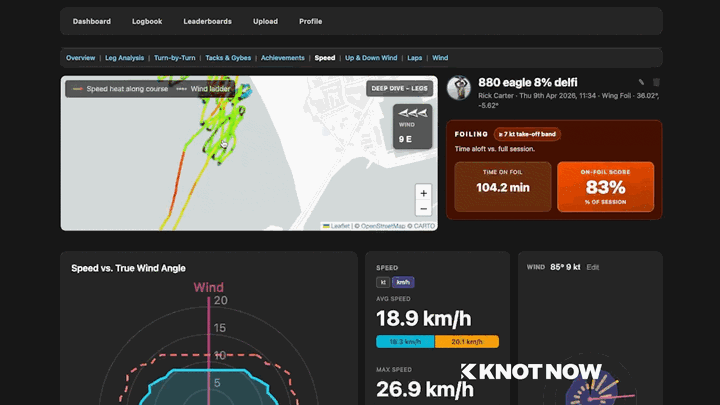Open the Laps tab
The width and height of the screenshot is (720, 405).
click(415, 58)
